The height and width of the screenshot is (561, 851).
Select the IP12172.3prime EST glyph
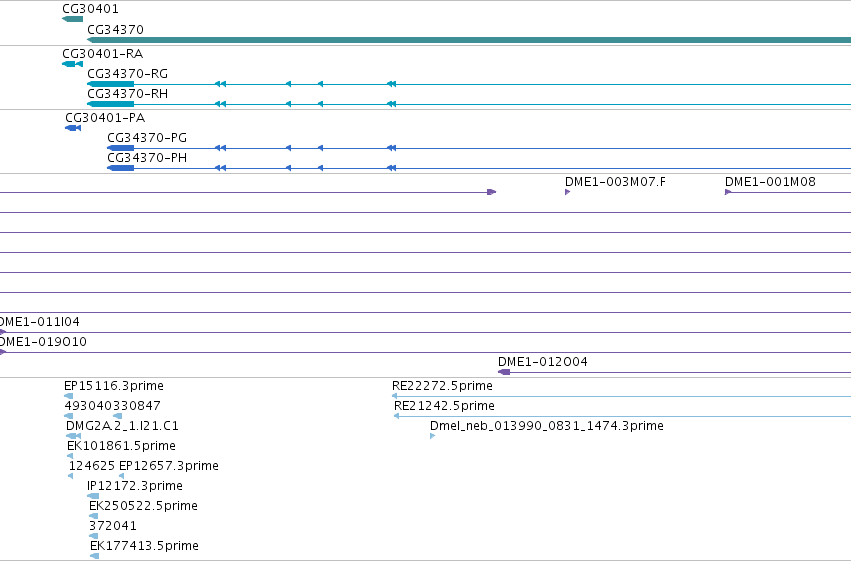click(93, 496)
